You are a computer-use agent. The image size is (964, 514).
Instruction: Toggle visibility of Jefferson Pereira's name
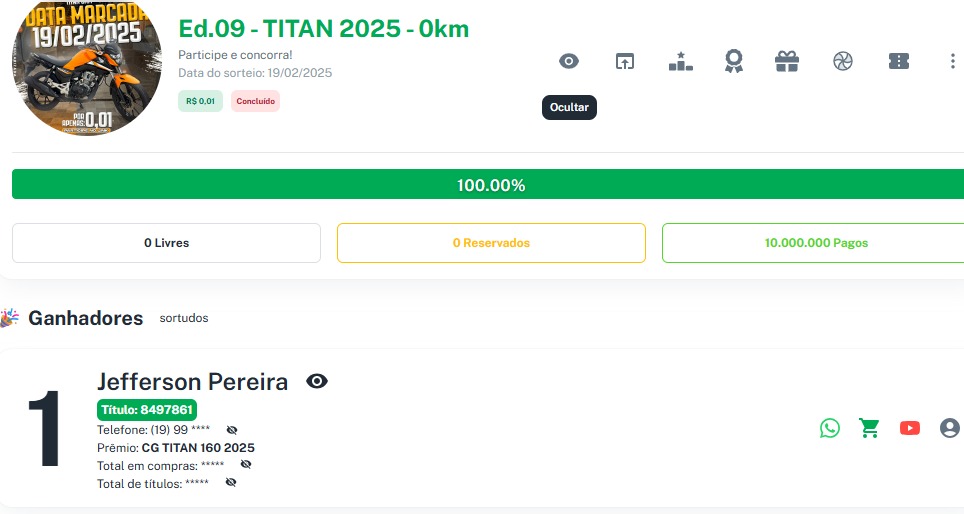(317, 381)
